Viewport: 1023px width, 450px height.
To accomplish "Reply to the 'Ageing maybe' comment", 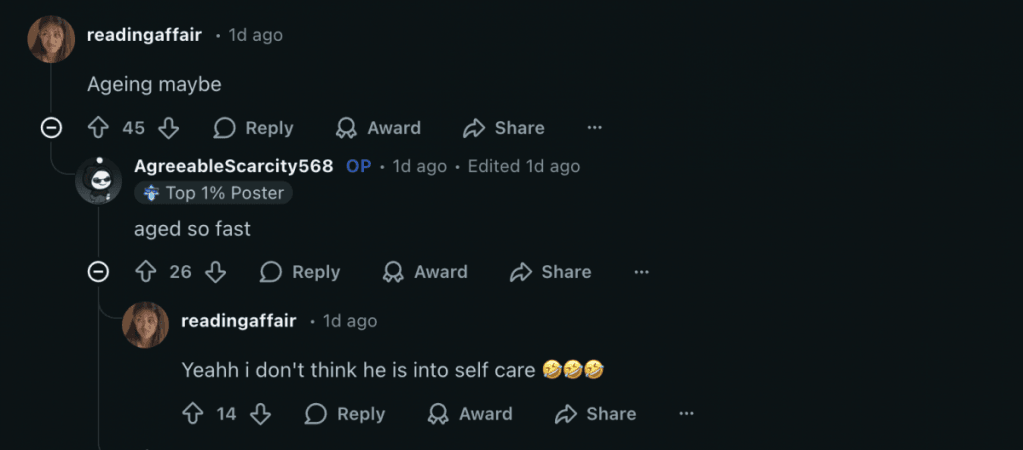I will pos(254,128).
